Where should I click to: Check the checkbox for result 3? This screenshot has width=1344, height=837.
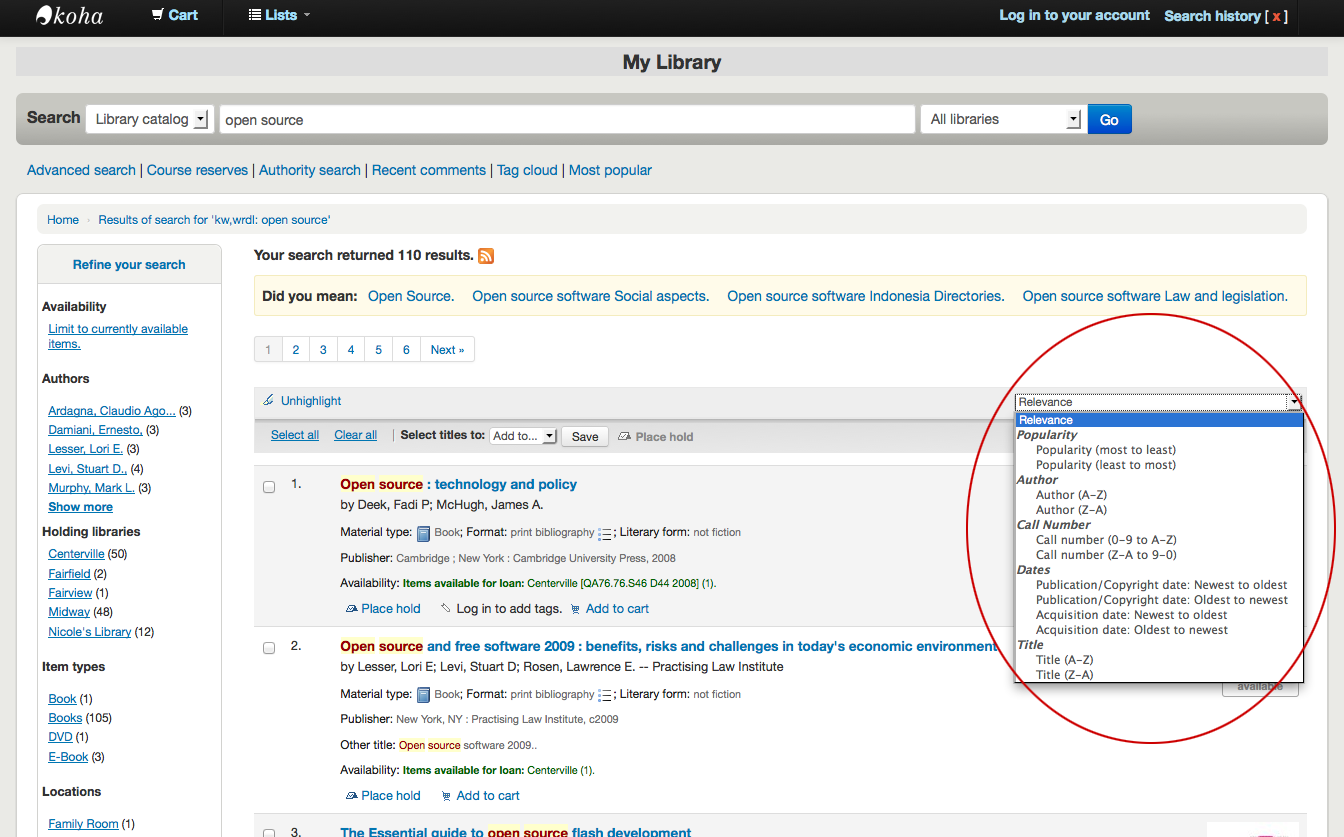pyautogui.click(x=268, y=832)
